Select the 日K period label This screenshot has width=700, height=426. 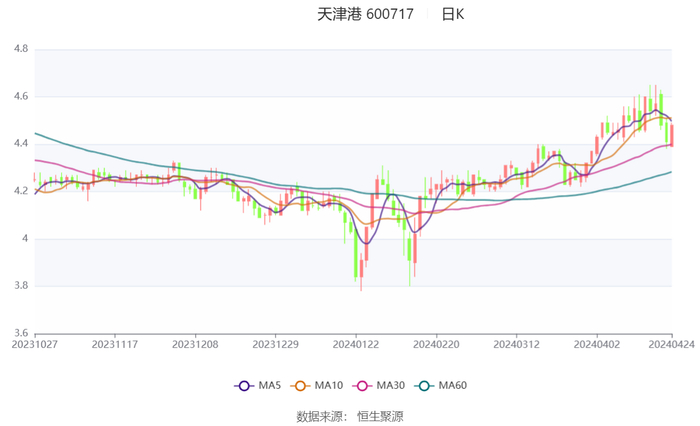click(x=453, y=14)
